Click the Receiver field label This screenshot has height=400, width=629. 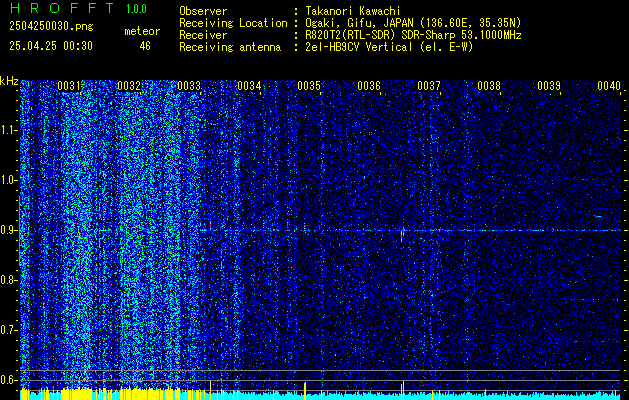(203, 35)
